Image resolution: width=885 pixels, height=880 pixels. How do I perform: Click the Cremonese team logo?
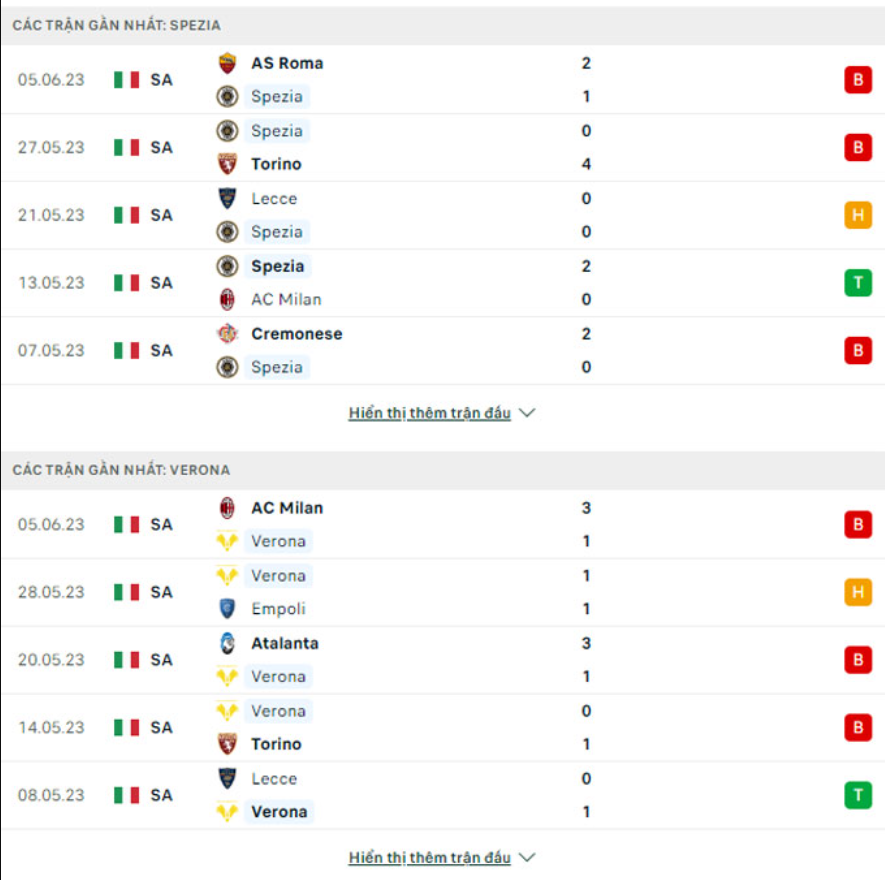click(x=228, y=333)
